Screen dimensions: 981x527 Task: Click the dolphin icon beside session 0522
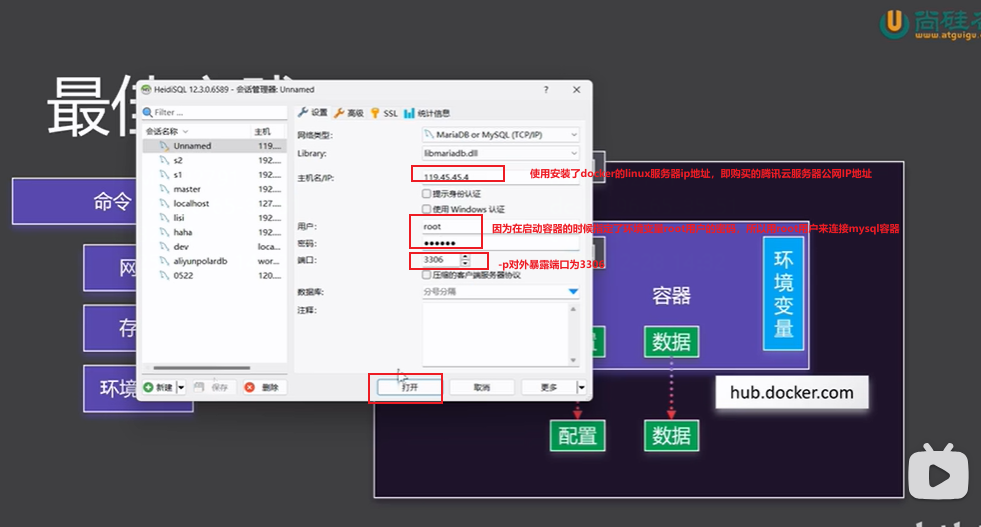165,275
